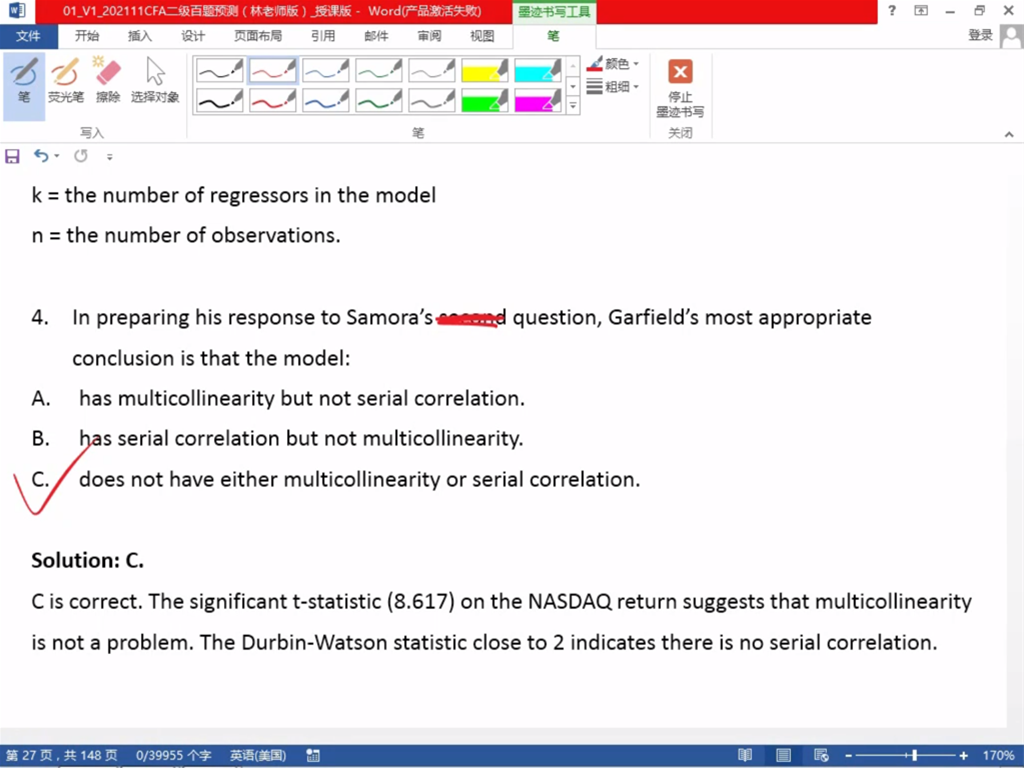Click the Save icon in quick access toolbar
The width and height of the screenshot is (1024, 768).
coord(13,156)
